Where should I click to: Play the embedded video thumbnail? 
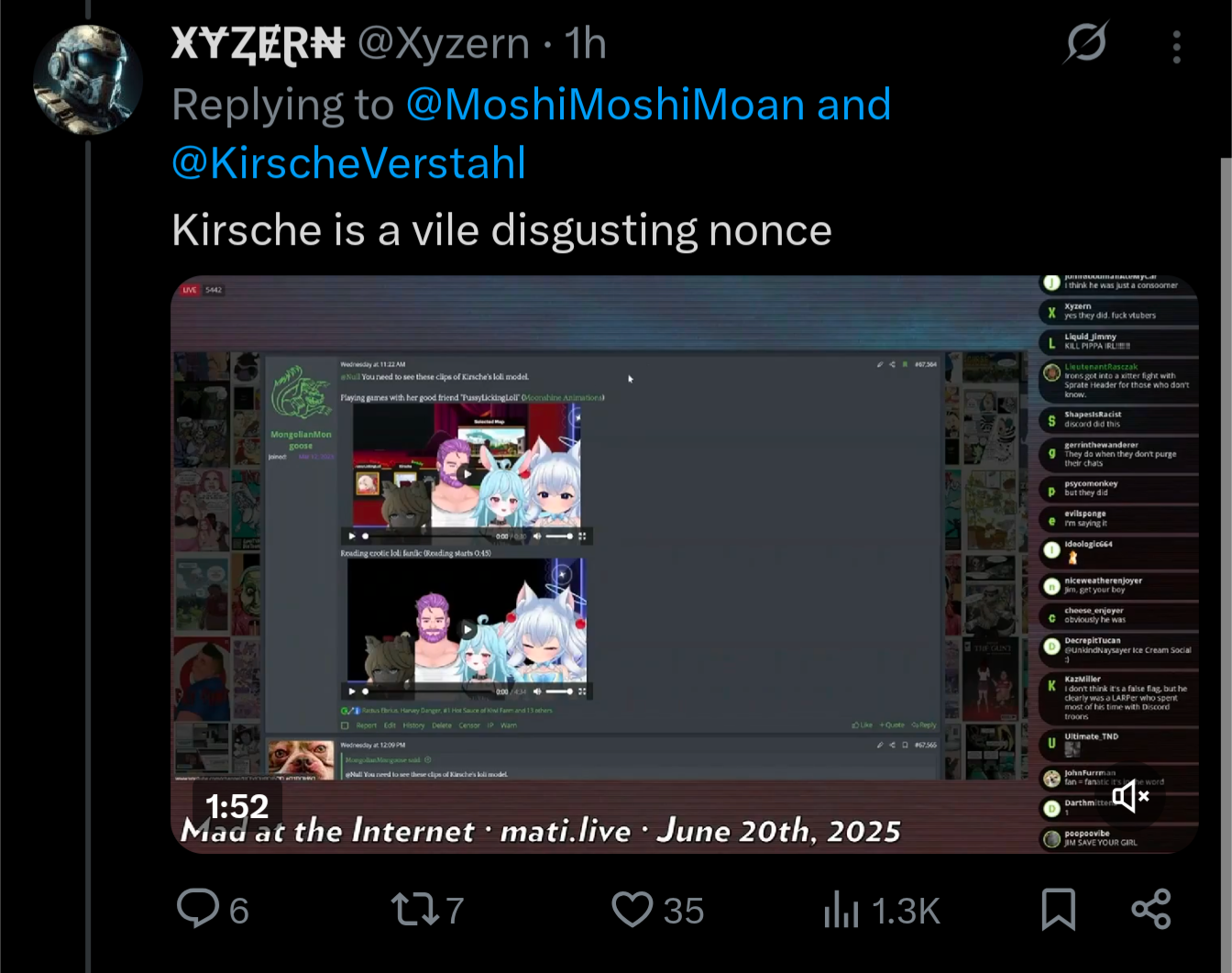(684, 564)
